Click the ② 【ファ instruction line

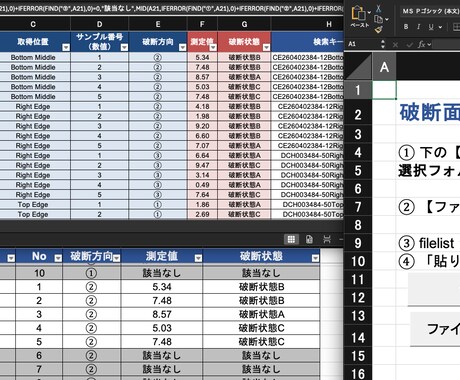tap(429, 207)
